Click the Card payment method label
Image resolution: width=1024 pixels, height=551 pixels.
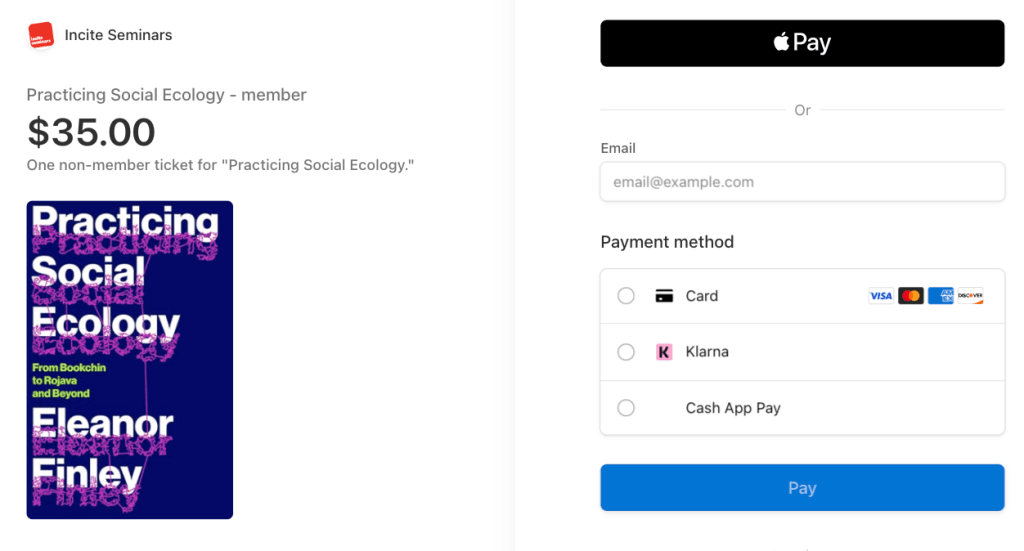pos(702,296)
